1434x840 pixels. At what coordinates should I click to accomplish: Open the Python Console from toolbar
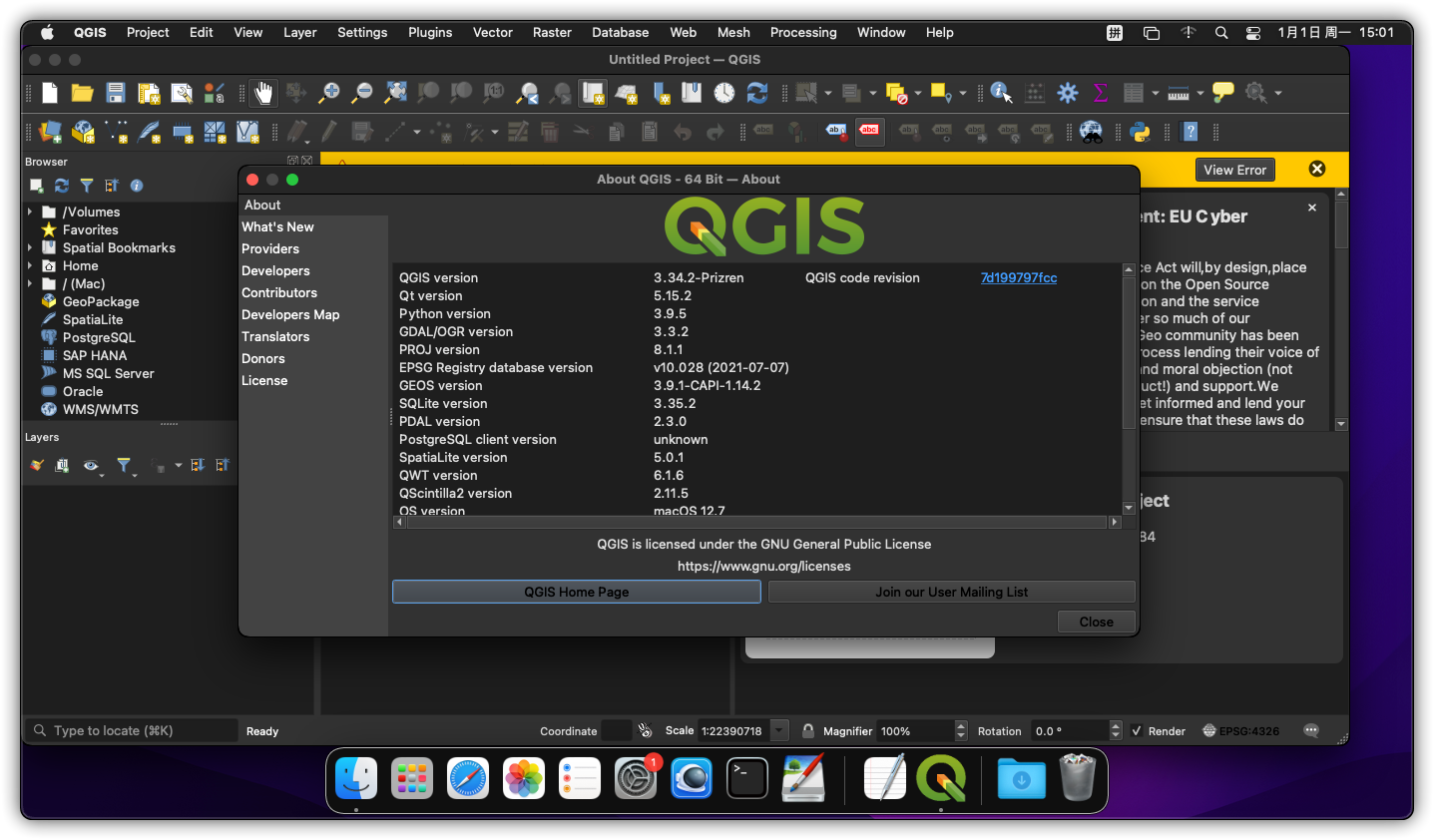(1140, 132)
